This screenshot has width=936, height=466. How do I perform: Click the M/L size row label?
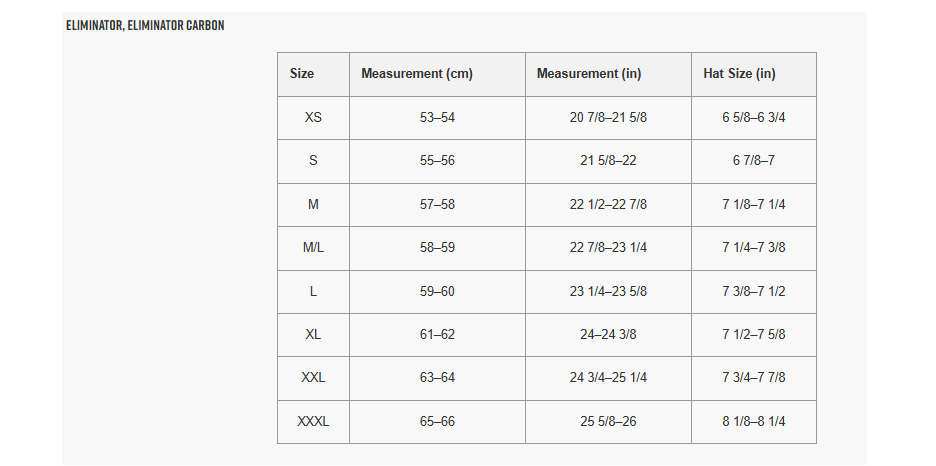coord(313,248)
